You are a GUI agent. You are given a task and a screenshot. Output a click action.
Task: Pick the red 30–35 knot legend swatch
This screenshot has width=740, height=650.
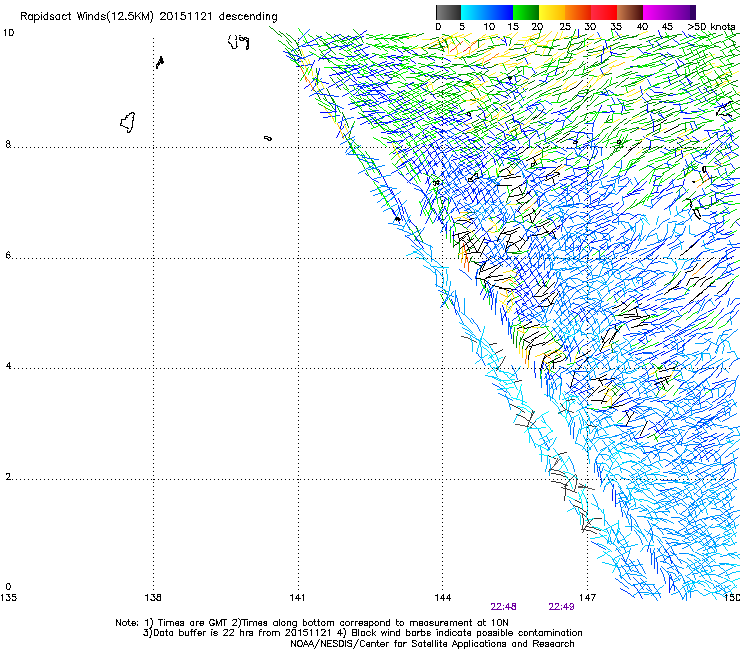604,12
